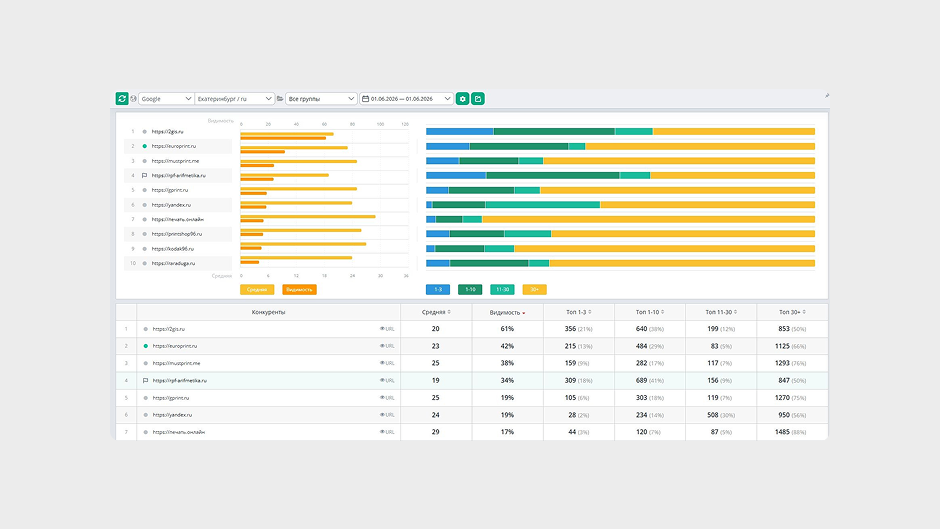The image size is (940, 529).
Task: Open https://mustprint.me link in chart list
Action: pos(175,161)
